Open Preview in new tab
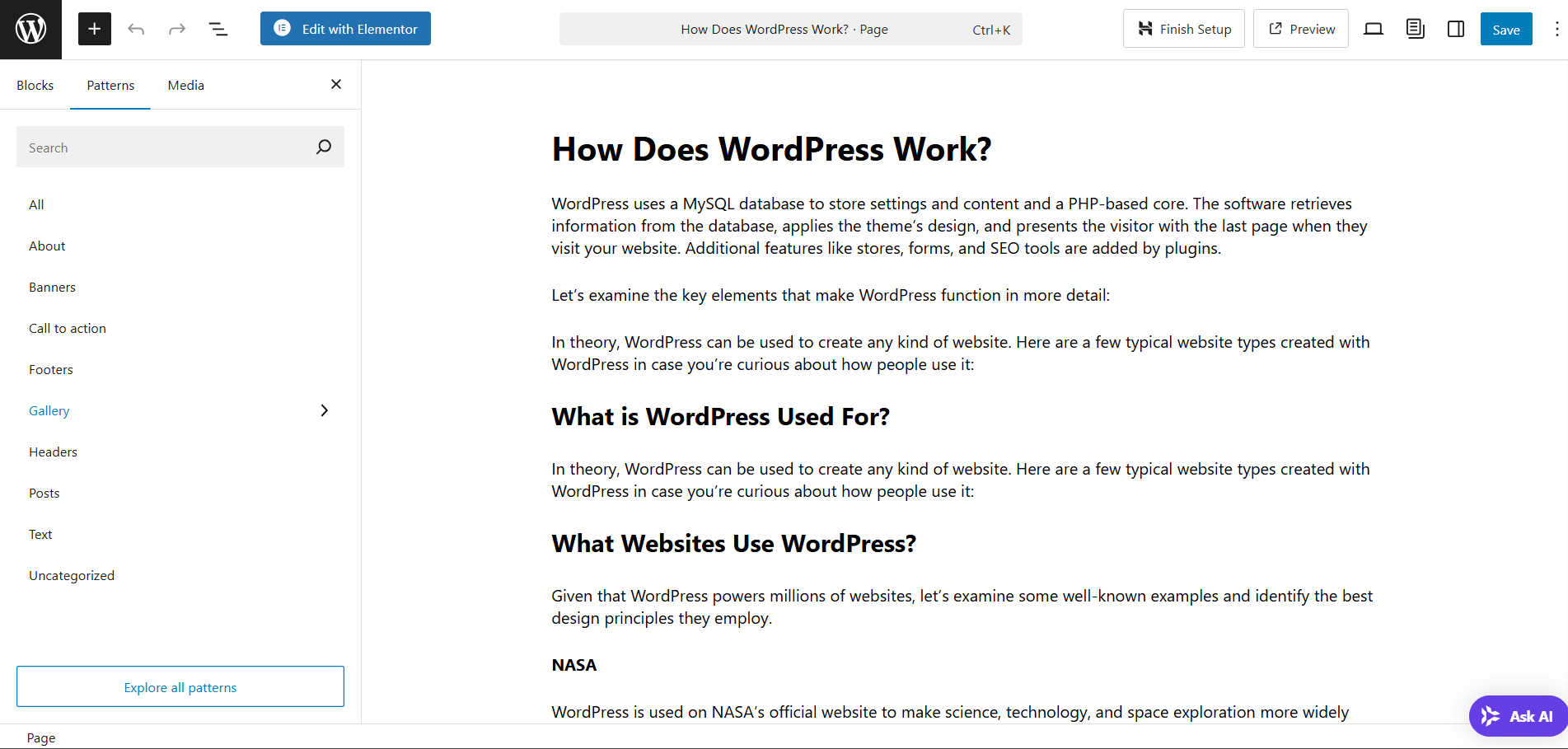Image resolution: width=1568 pixels, height=749 pixels. [x=1301, y=29]
